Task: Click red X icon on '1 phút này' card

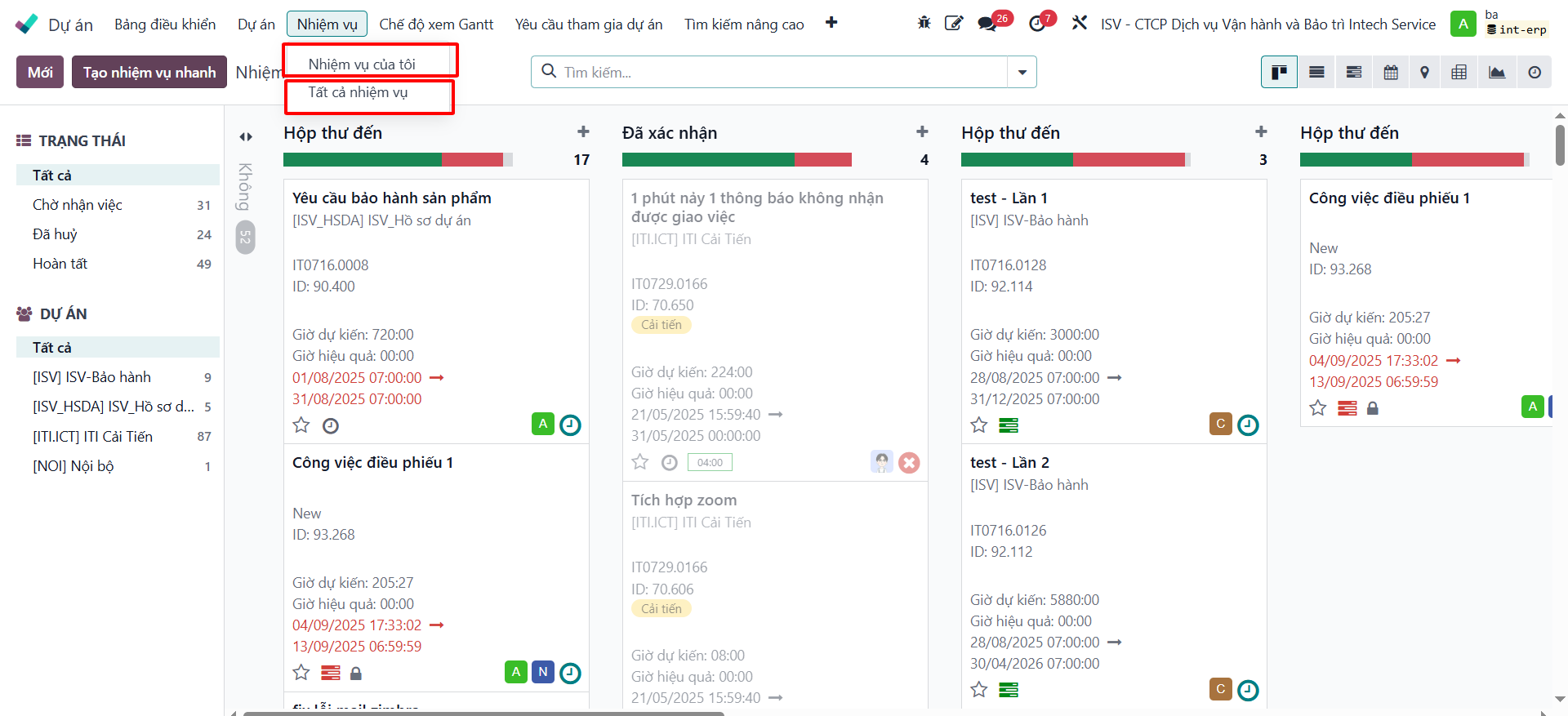Action: [909, 463]
